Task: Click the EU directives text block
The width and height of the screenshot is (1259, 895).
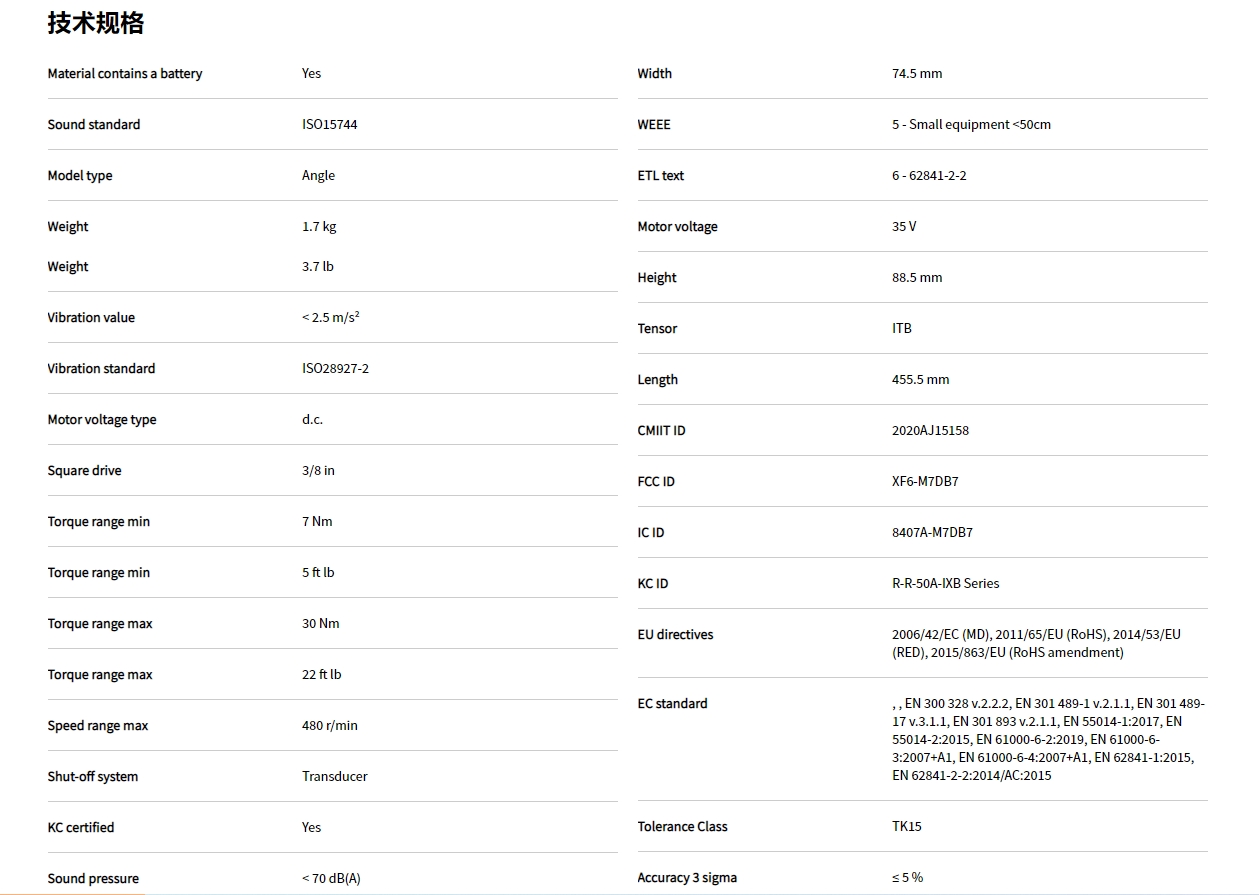Action: (x=1036, y=644)
